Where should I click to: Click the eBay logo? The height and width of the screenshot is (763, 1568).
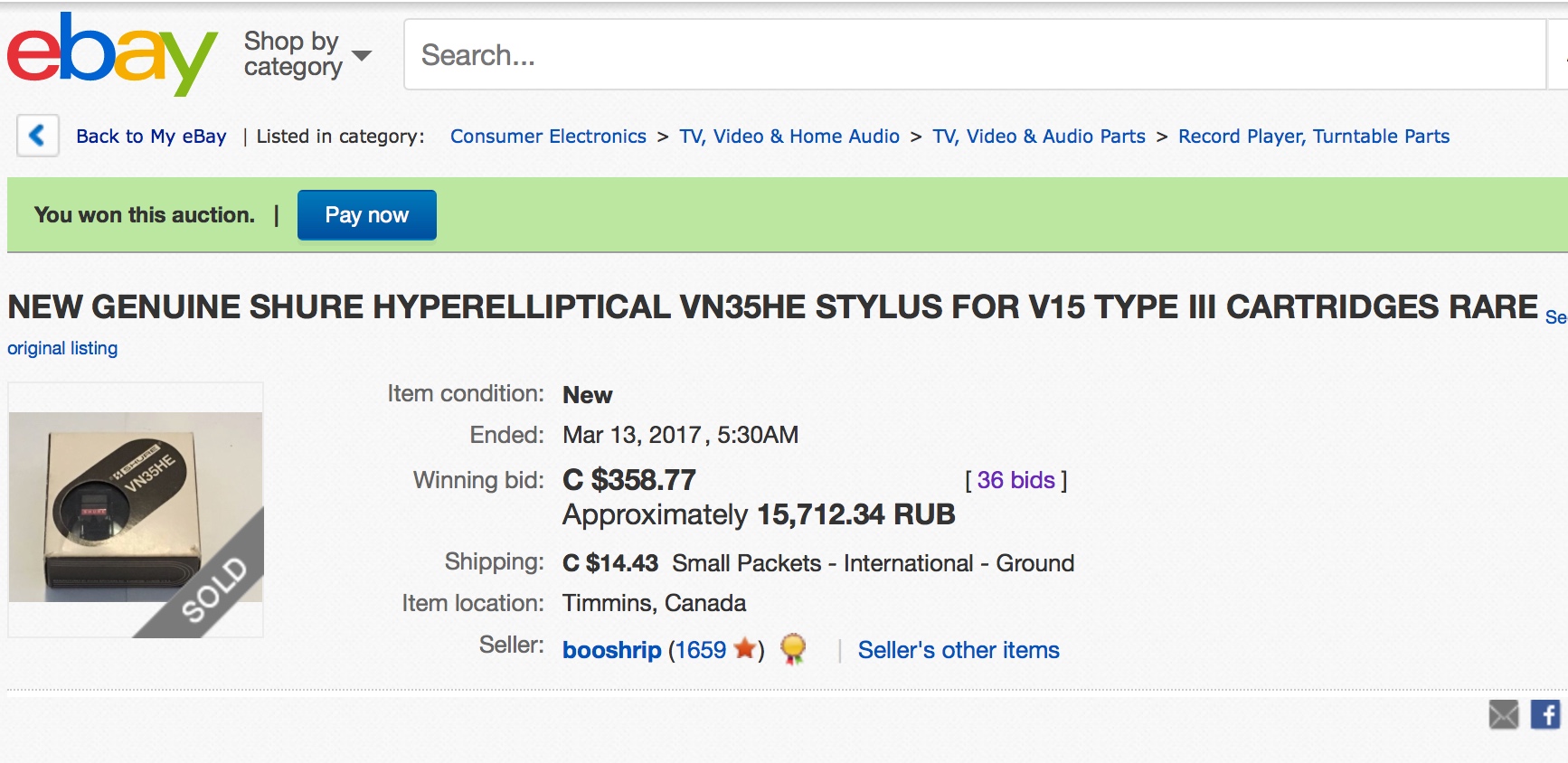(111, 54)
